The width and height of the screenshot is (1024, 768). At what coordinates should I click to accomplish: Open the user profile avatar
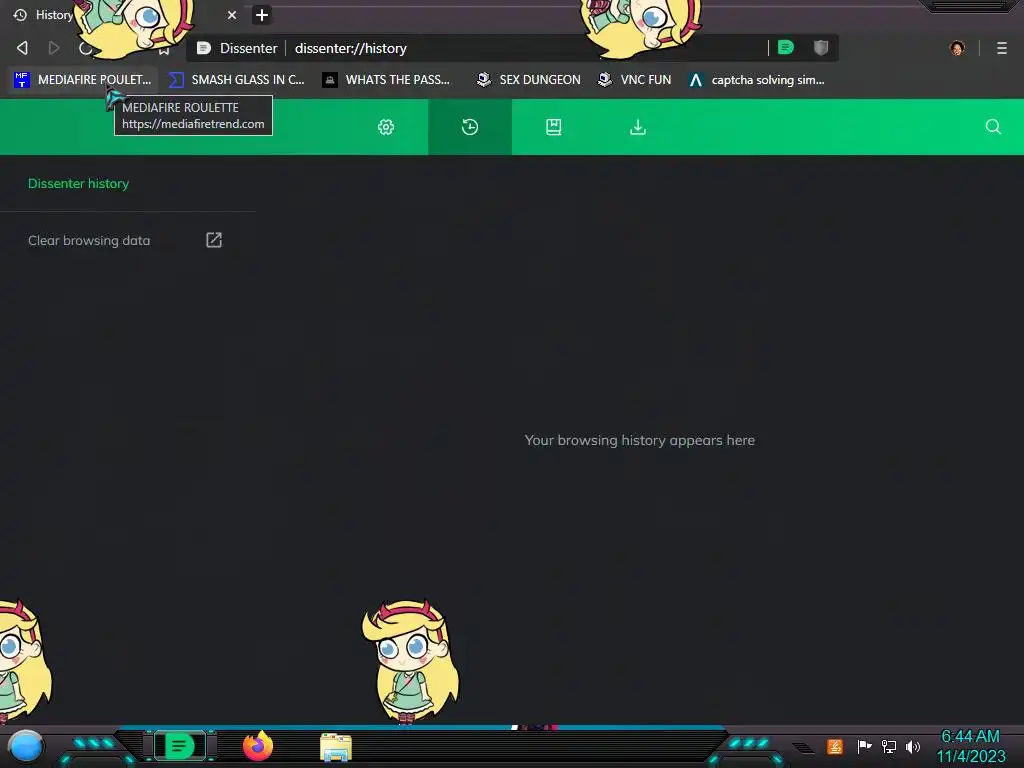957,48
